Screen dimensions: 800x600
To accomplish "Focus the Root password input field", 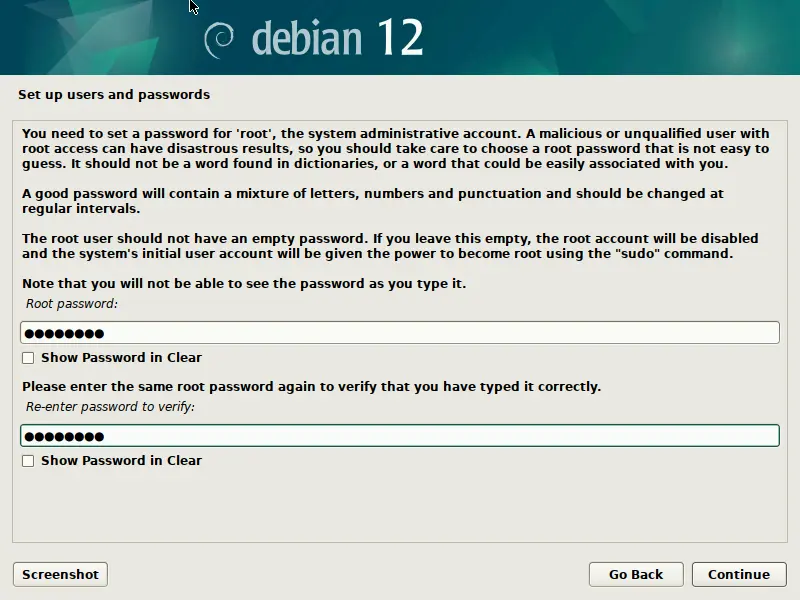I will coord(400,333).
